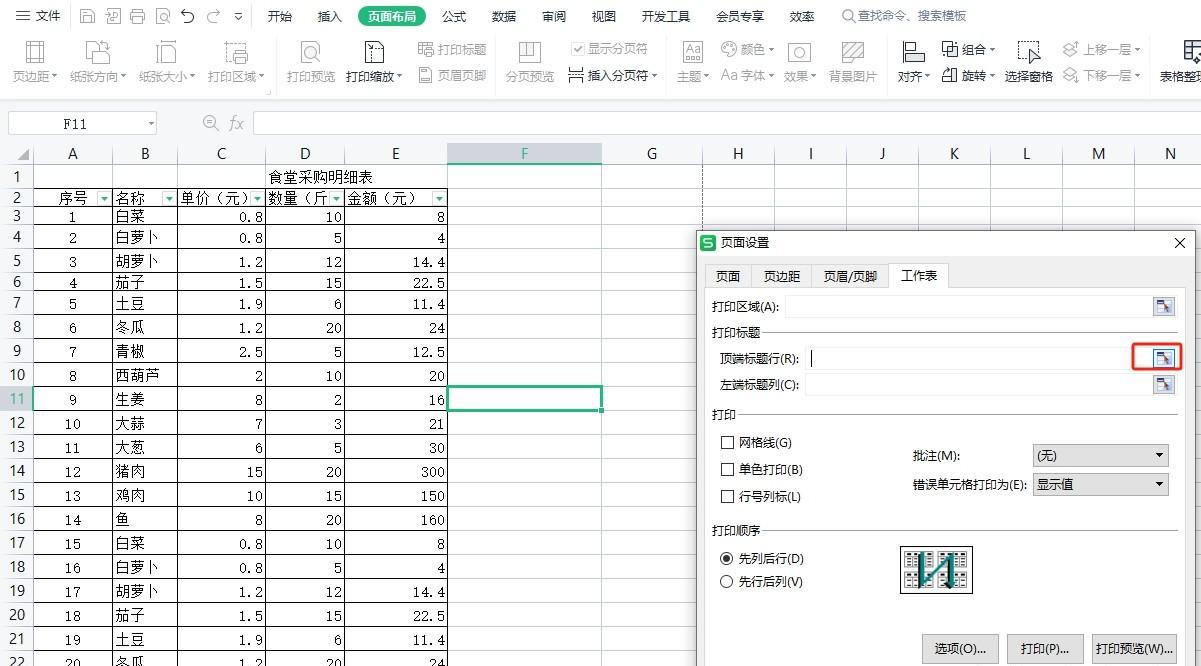Open the 错误单元格打印为 dropdown

coord(1100,484)
